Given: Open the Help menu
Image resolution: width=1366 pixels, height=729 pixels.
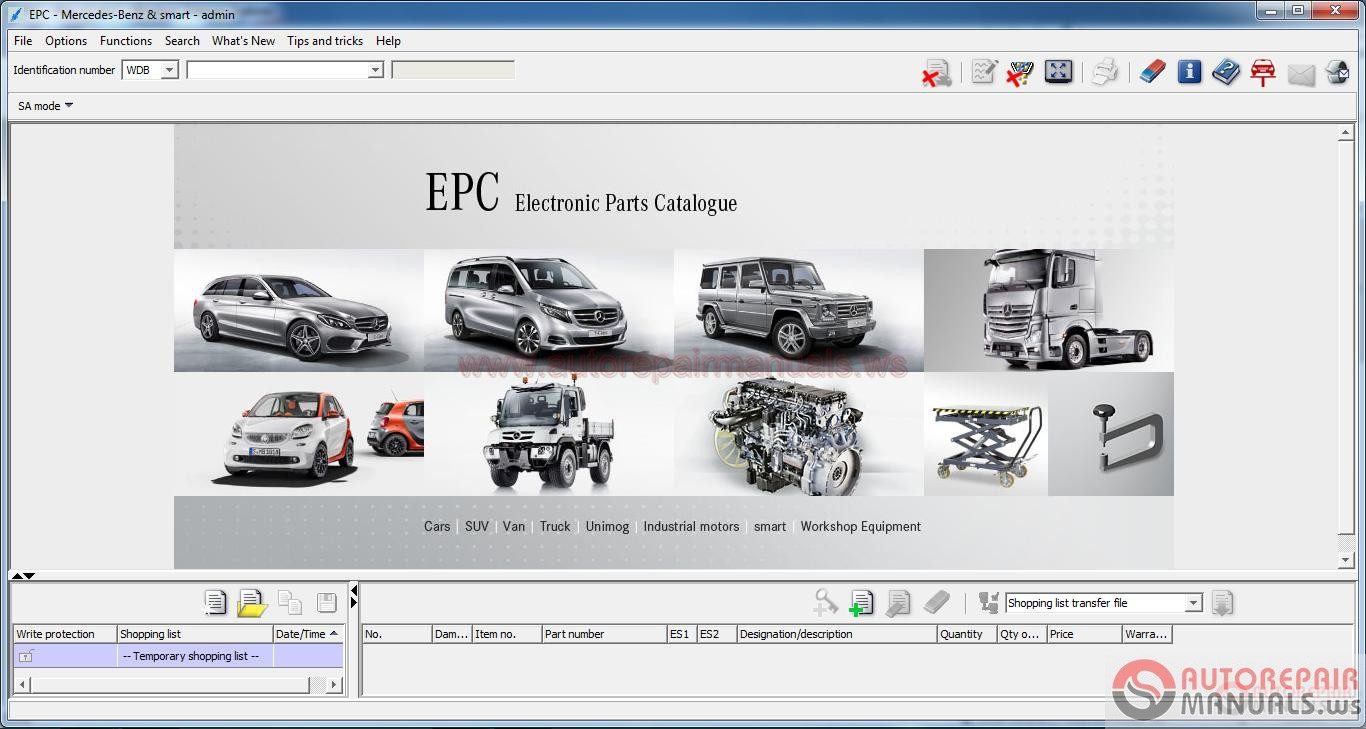Looking at the screenshot, I should point(388,41).
